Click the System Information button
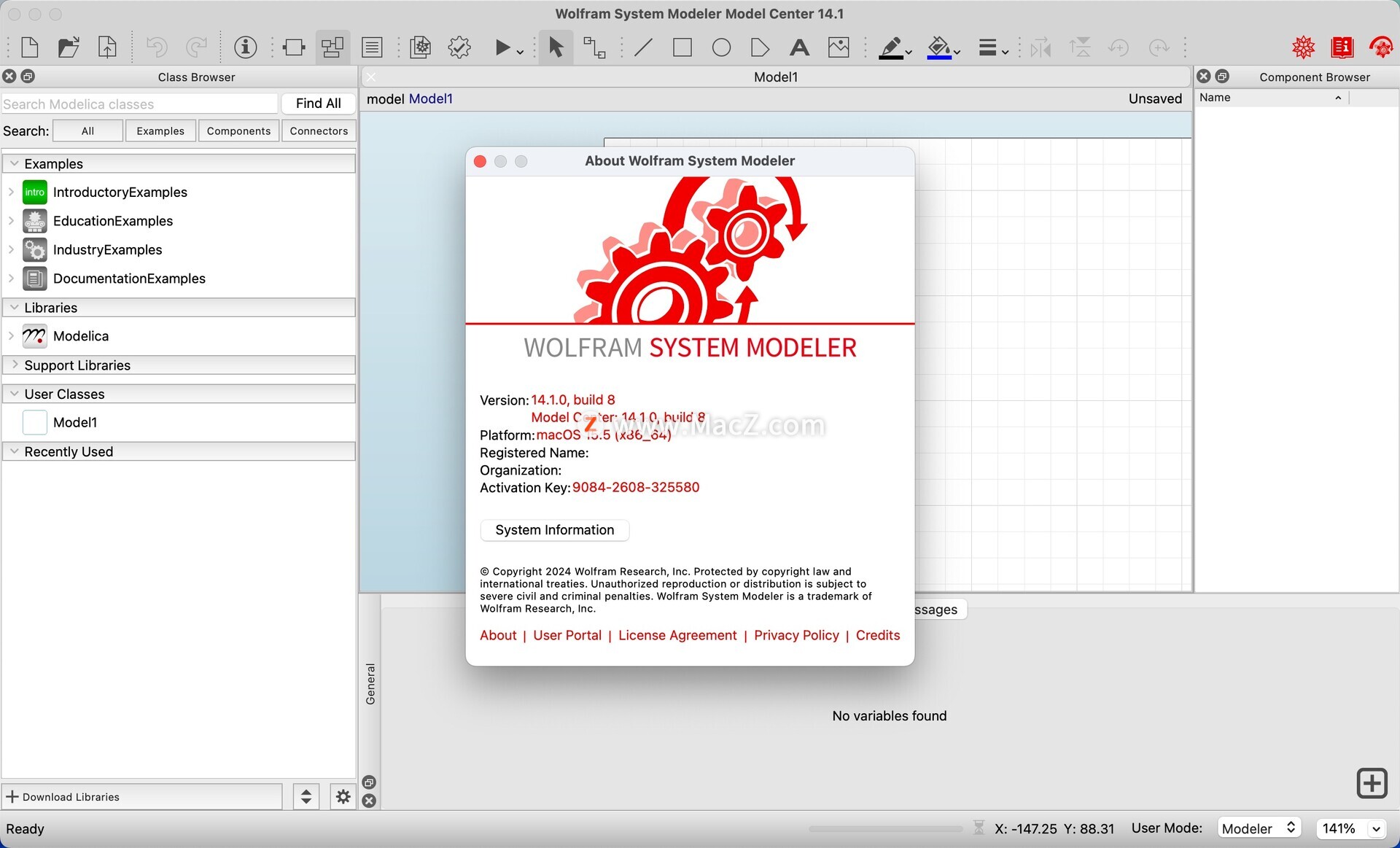The width and height of the screenshot is (1400, 848). pos(554,530)
